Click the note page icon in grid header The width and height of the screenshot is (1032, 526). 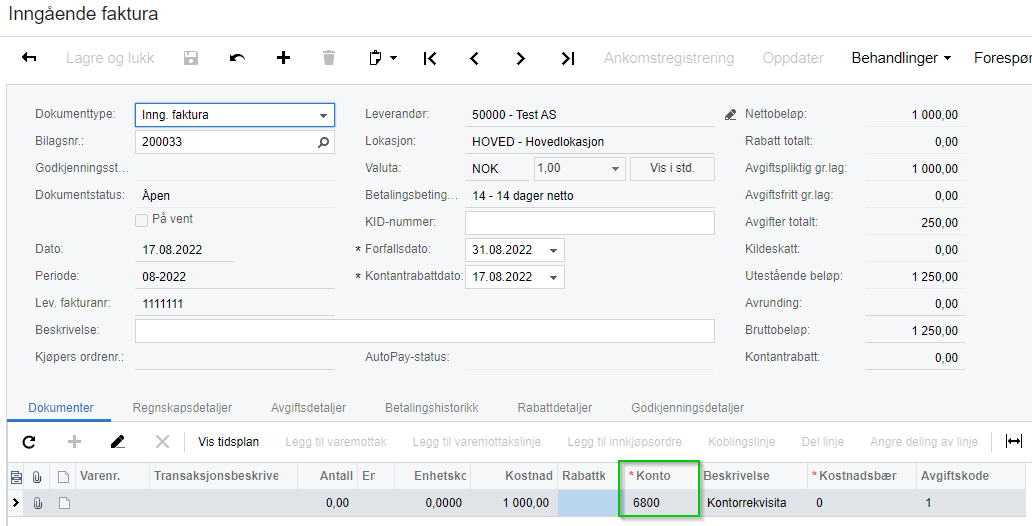point(64,476)
